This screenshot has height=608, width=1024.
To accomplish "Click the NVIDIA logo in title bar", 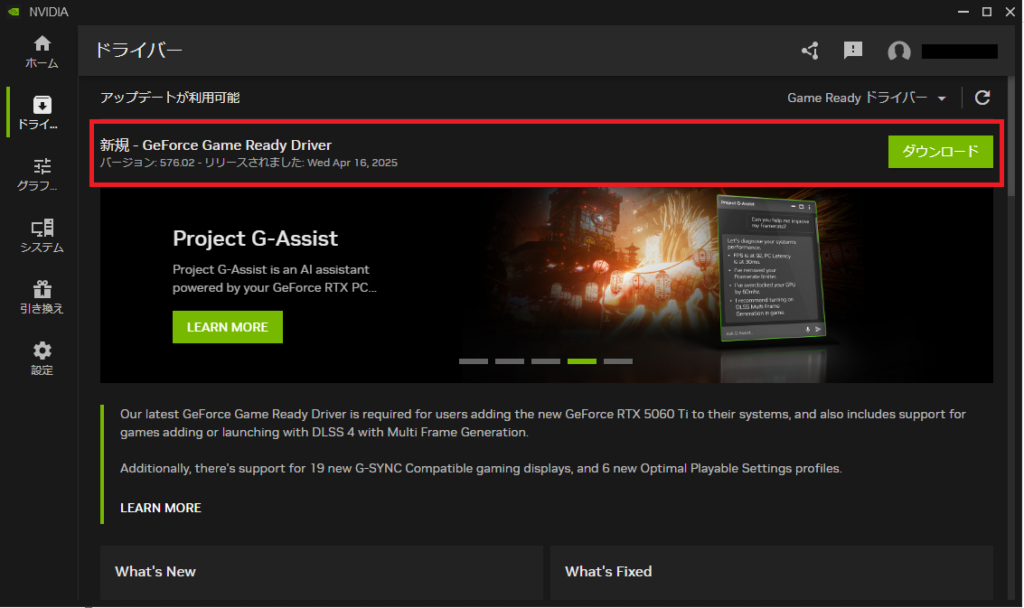I will pos(13,12).
